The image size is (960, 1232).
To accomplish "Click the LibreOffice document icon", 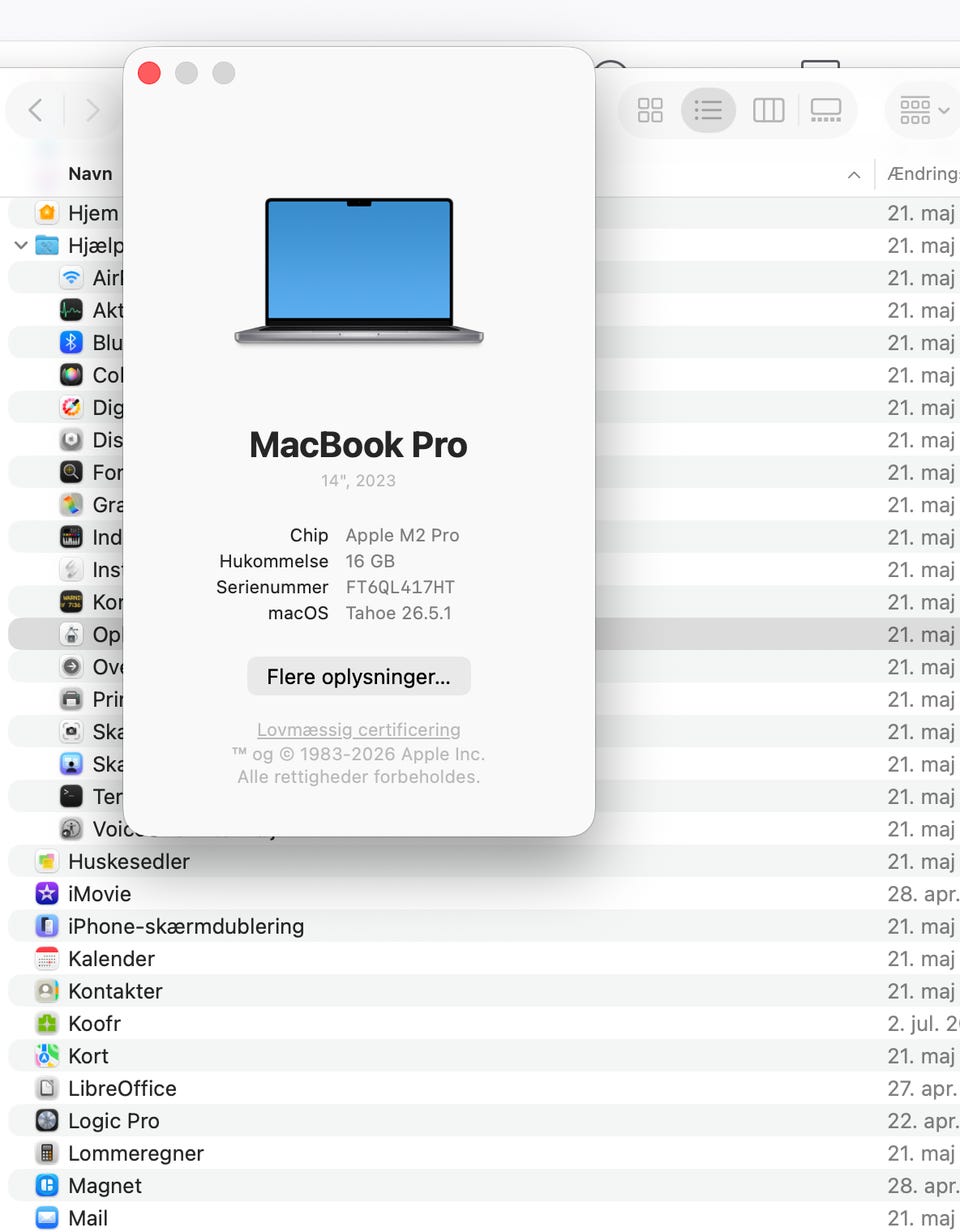I will [x=46, y=1088].
